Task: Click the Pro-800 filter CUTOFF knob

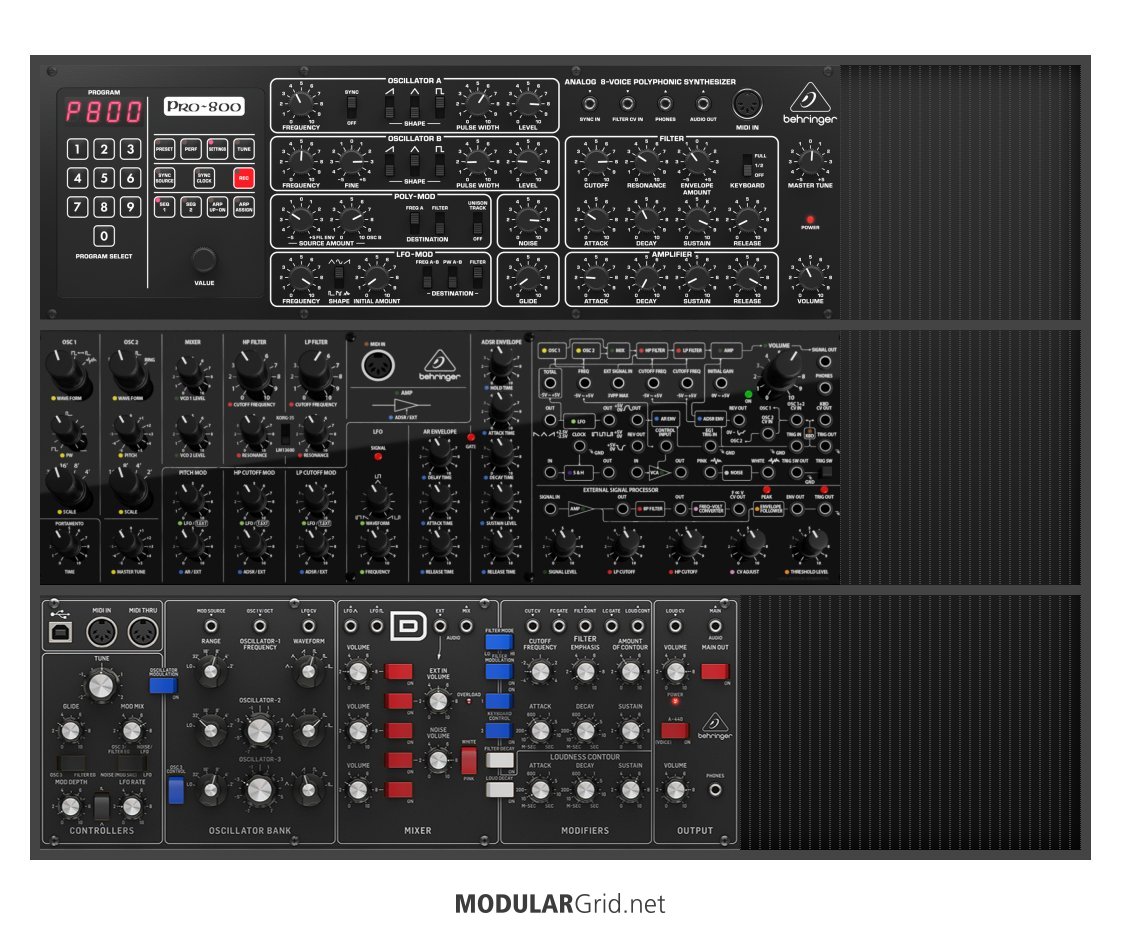Action: click(x=596, y=162)
